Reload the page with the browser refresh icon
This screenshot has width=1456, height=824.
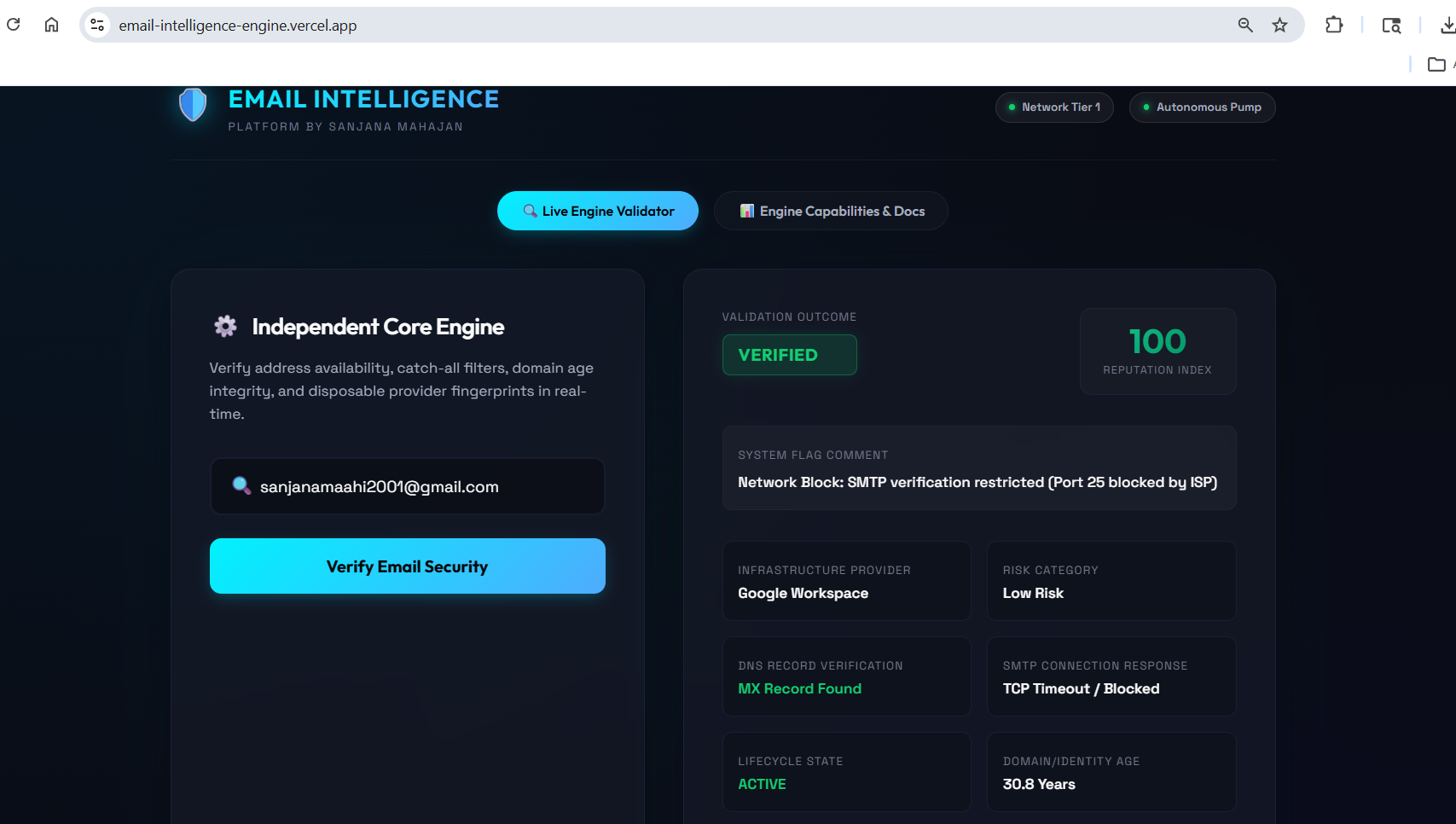tap(14, 25)
